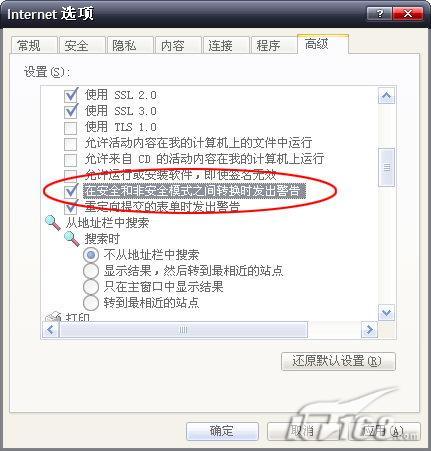Click the scroll down arrow in settings list
This screenshot has height=451, width=431.
386,313
